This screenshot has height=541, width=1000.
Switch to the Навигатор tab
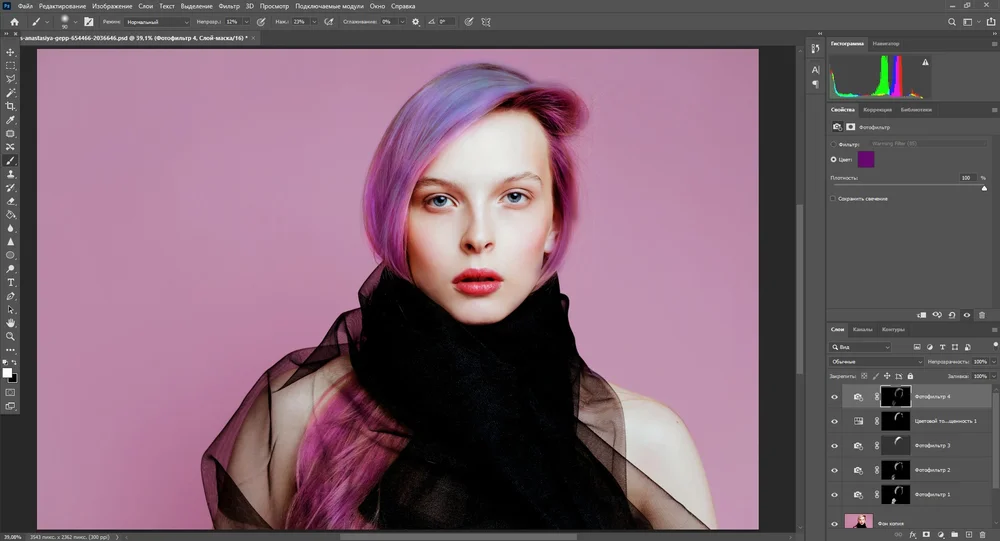click(x=885, y=44)
